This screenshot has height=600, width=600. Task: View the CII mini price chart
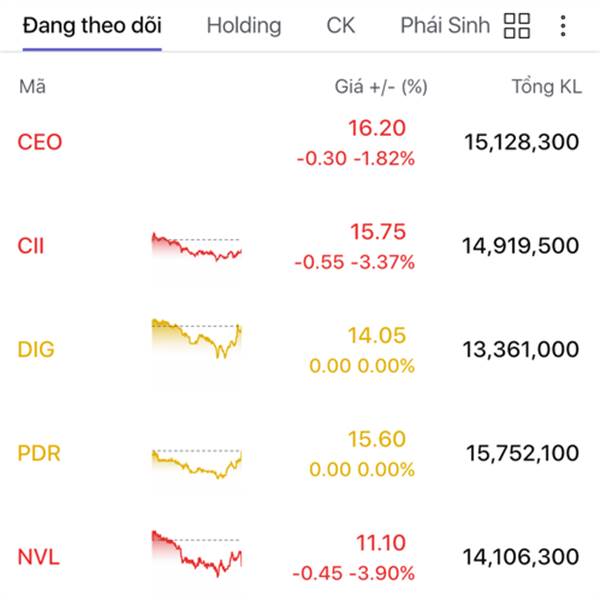196,248
